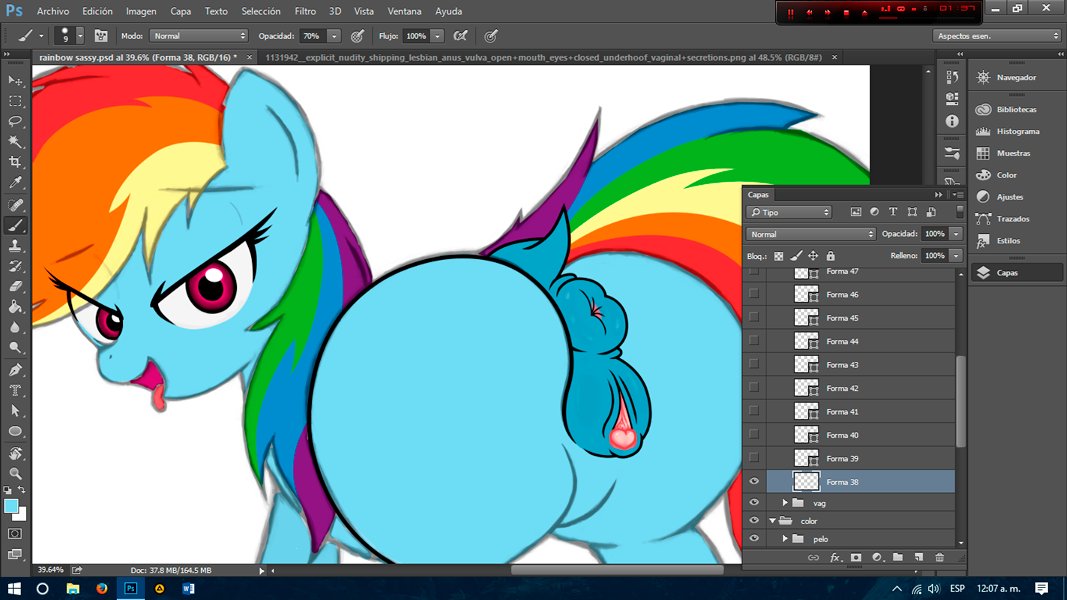This screenshot has width=1067, height=600.
Task: Add a layer mask from Capas footer
Action: tap(856, 558)
